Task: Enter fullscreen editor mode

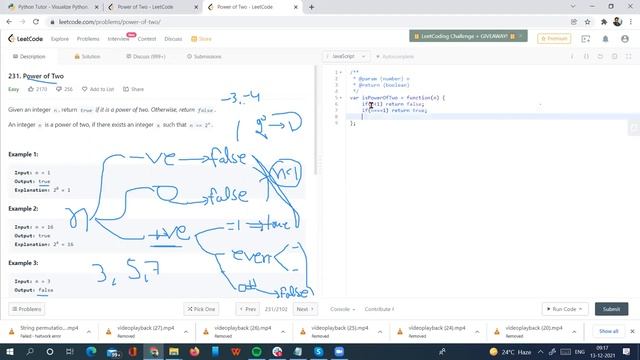Action: tap(629, 56)
